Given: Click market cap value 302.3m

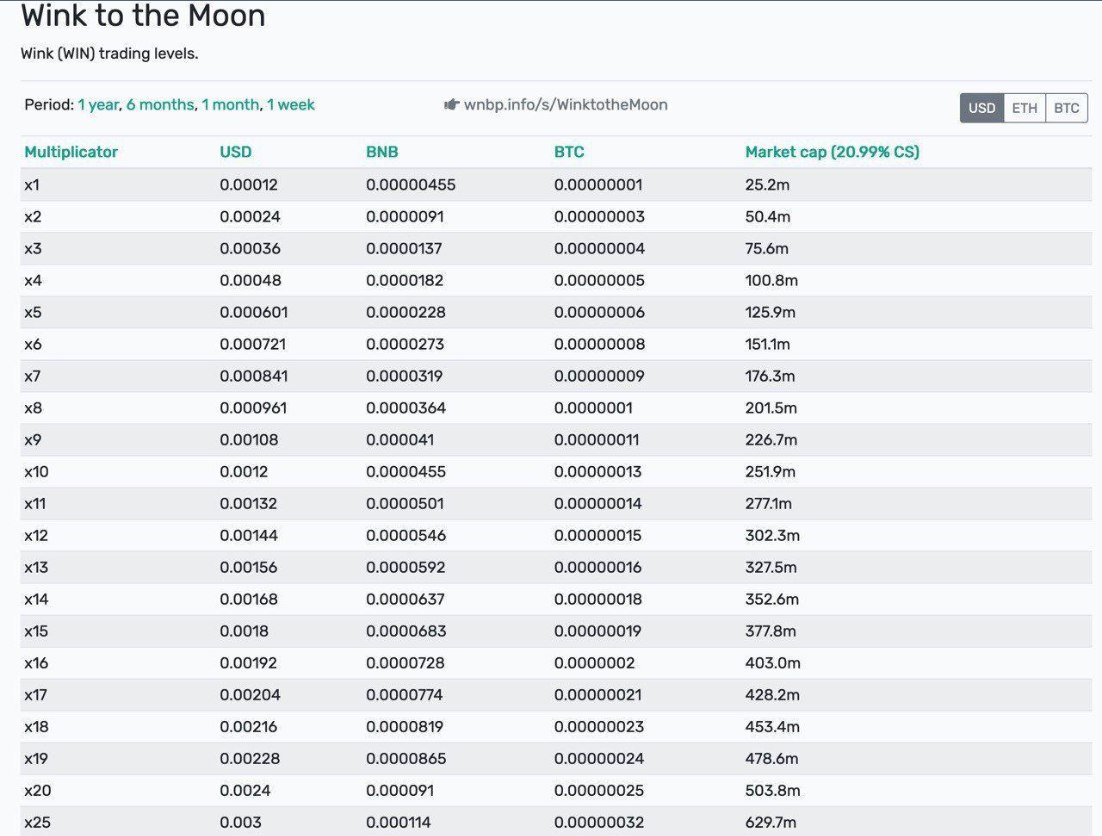Looking at the screenshot, I should (x=772, y=535).
